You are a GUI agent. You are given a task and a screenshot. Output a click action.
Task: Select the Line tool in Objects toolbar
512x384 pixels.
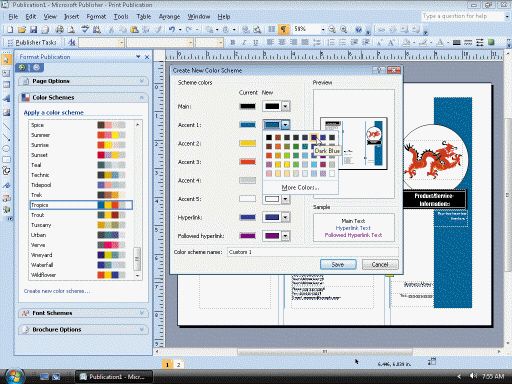pos(6,126)
